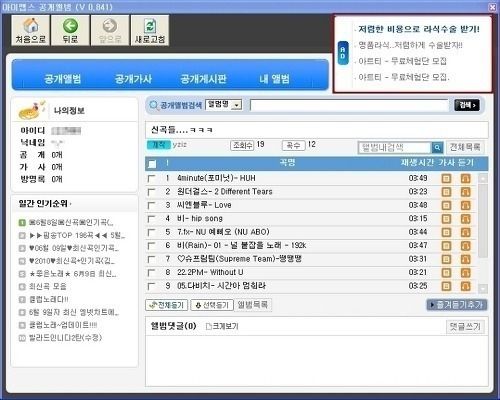Image resolution: width=500 pixels, height=400 pixels.
Task: Check the box for 다비치 시간아 멈춰라
Action: pyautogui.click(x=151, y=286)
